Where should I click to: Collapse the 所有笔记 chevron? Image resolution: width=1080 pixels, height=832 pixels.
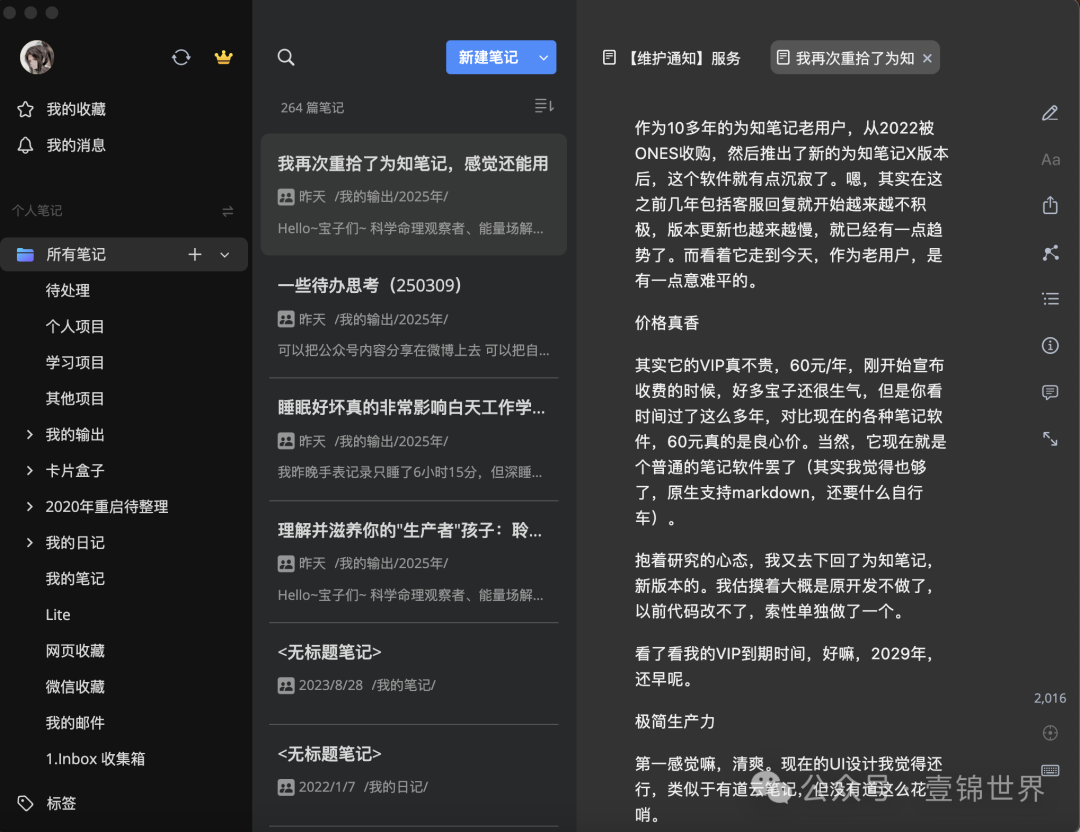point(225,255)
